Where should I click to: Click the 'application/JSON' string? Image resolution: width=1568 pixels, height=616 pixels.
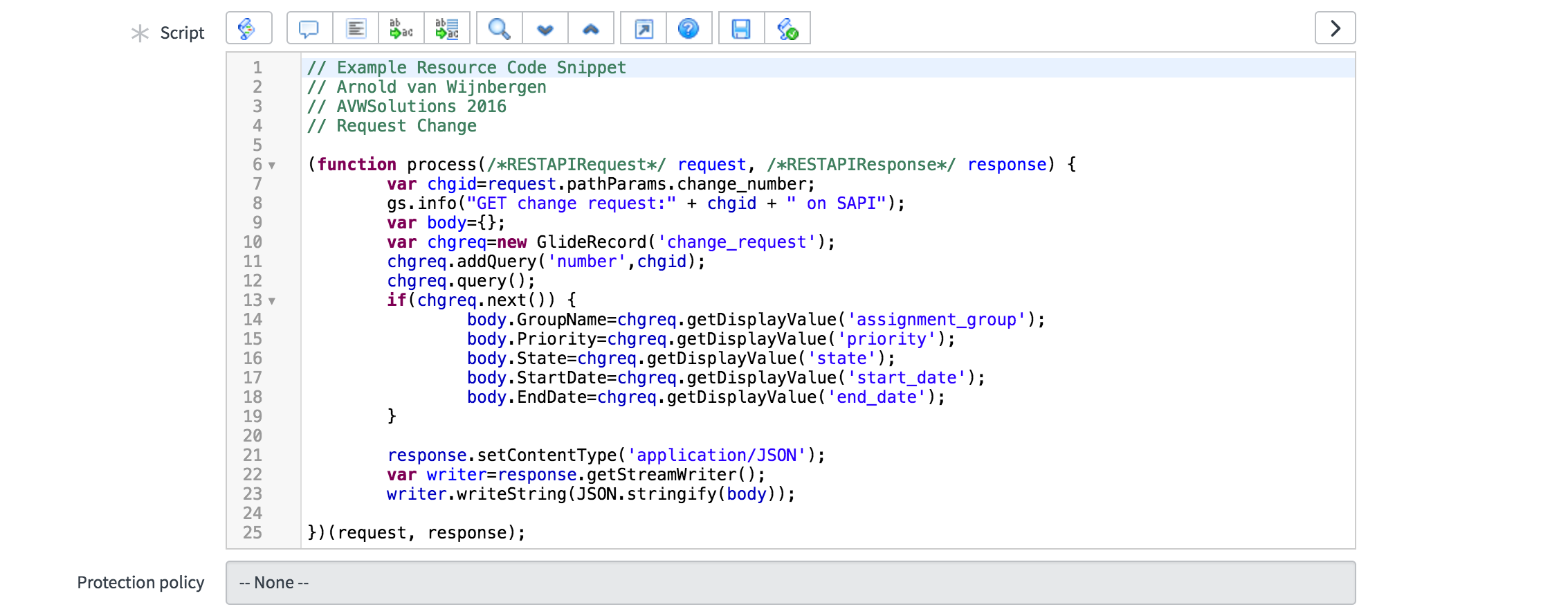pyautogui.click(x=717, y=455)
